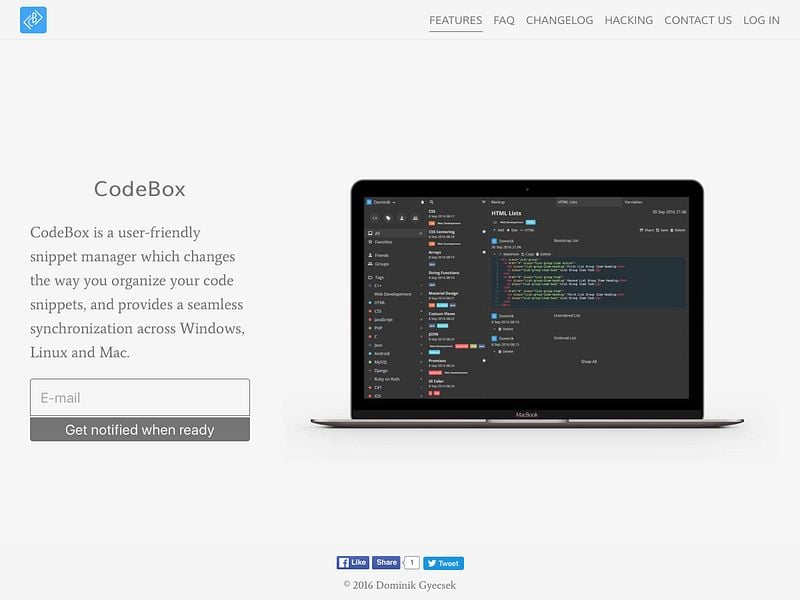
Task: Open the Features nav item
Action: coord(456,20)
